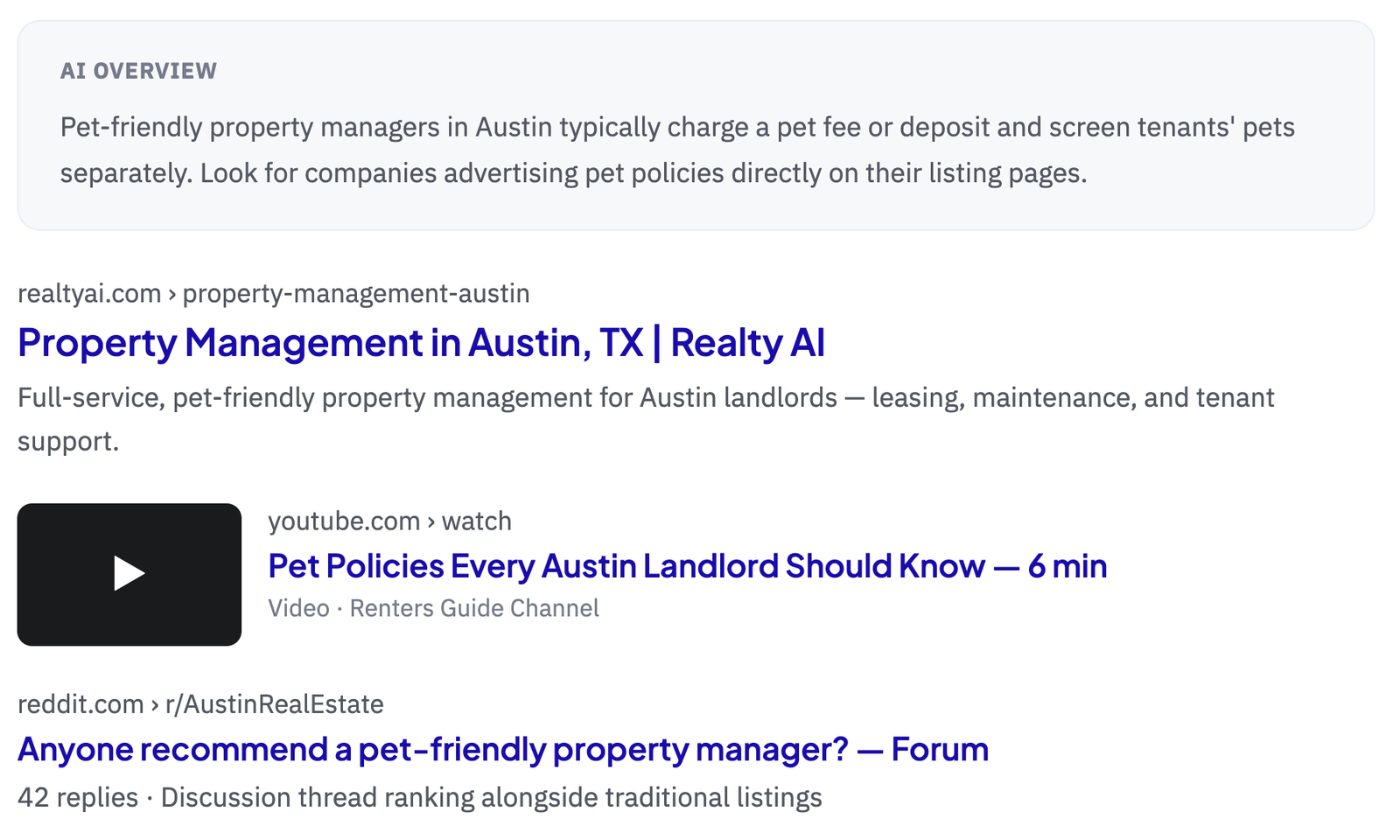Open the dark video thumbnail
Viewport: 1400px width, 840px height.
(x=129, y=574)
